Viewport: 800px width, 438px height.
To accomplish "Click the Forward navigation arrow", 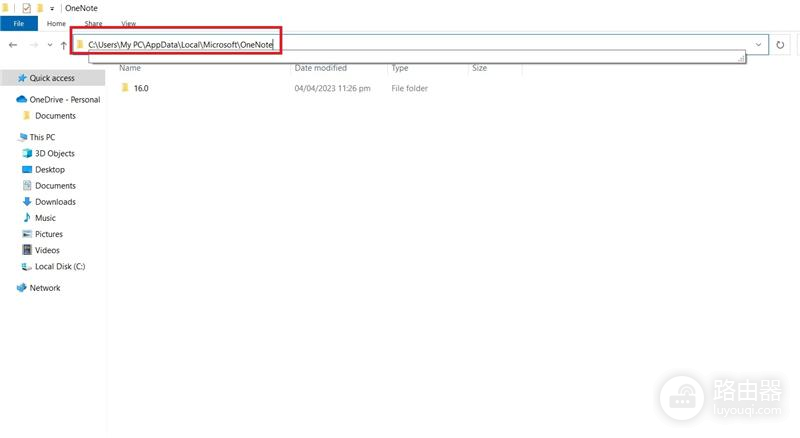I will [x=34, y=45].
